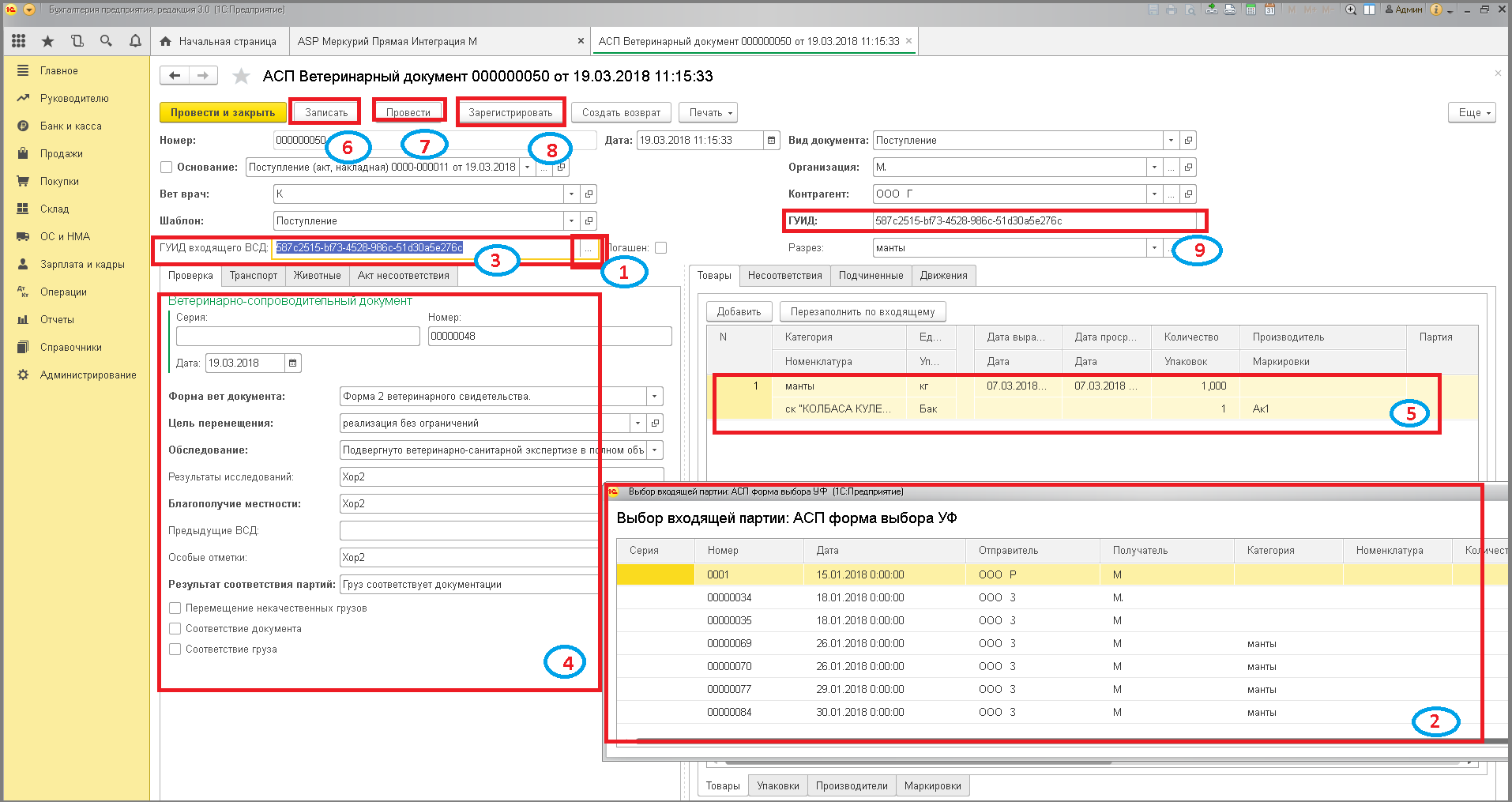Switch to Транспорт tab
This screenshot has width=1512, height=802.
pyautogui.click(x=254, y=276)
